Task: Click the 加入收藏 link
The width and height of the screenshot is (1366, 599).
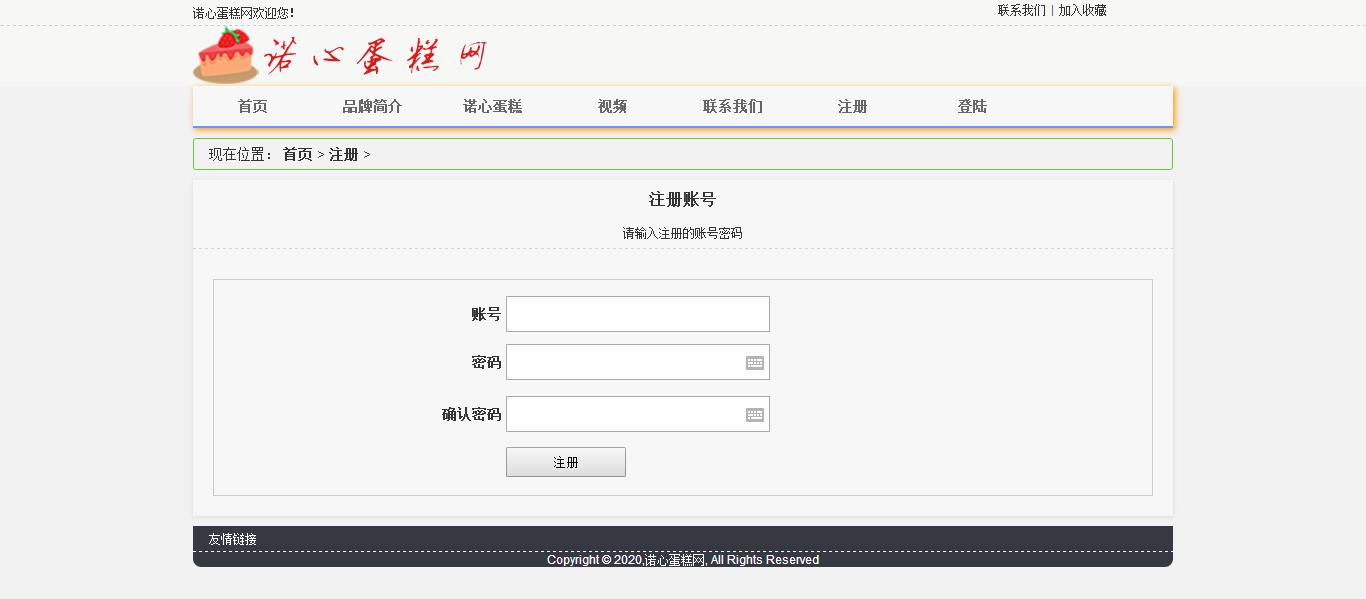Action: (1083, 11)
